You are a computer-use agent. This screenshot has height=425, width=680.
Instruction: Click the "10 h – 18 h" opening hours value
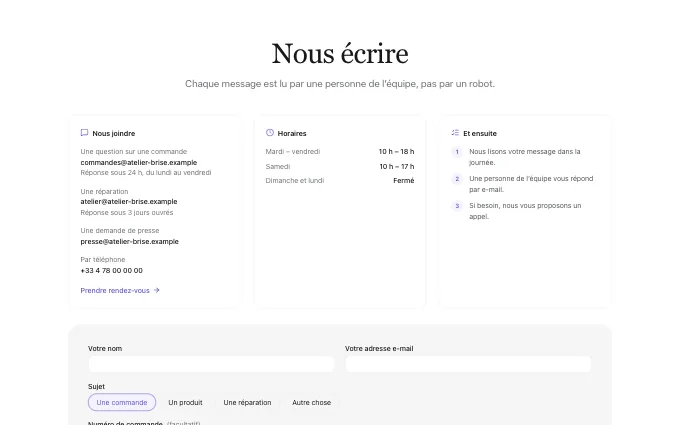396,152
